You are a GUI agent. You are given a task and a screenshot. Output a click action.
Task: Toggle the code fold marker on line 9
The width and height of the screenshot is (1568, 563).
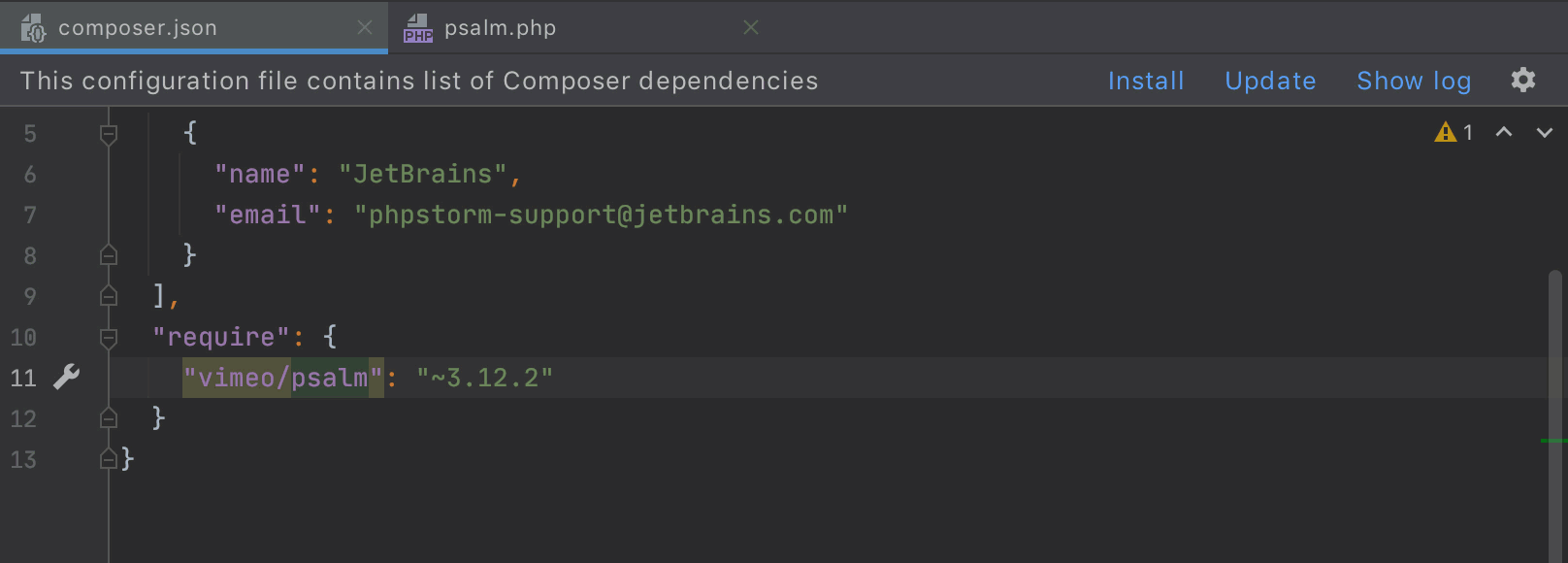coord(109,296)
